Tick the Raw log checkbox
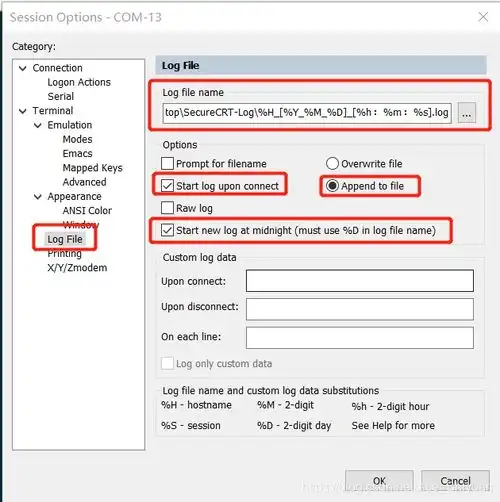This screenshot has width=500, height=502. [x=167, y=208]
